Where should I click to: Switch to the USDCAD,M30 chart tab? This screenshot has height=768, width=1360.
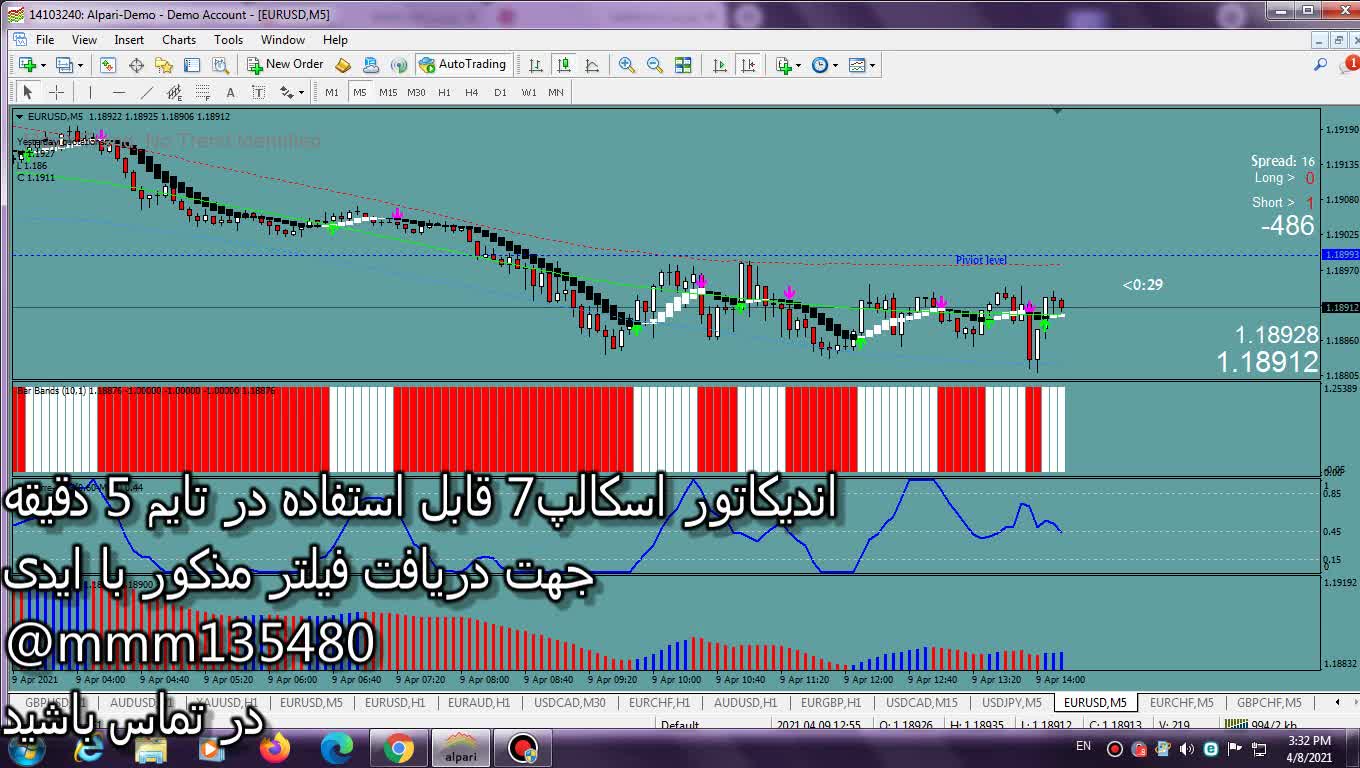pos(569,703)
